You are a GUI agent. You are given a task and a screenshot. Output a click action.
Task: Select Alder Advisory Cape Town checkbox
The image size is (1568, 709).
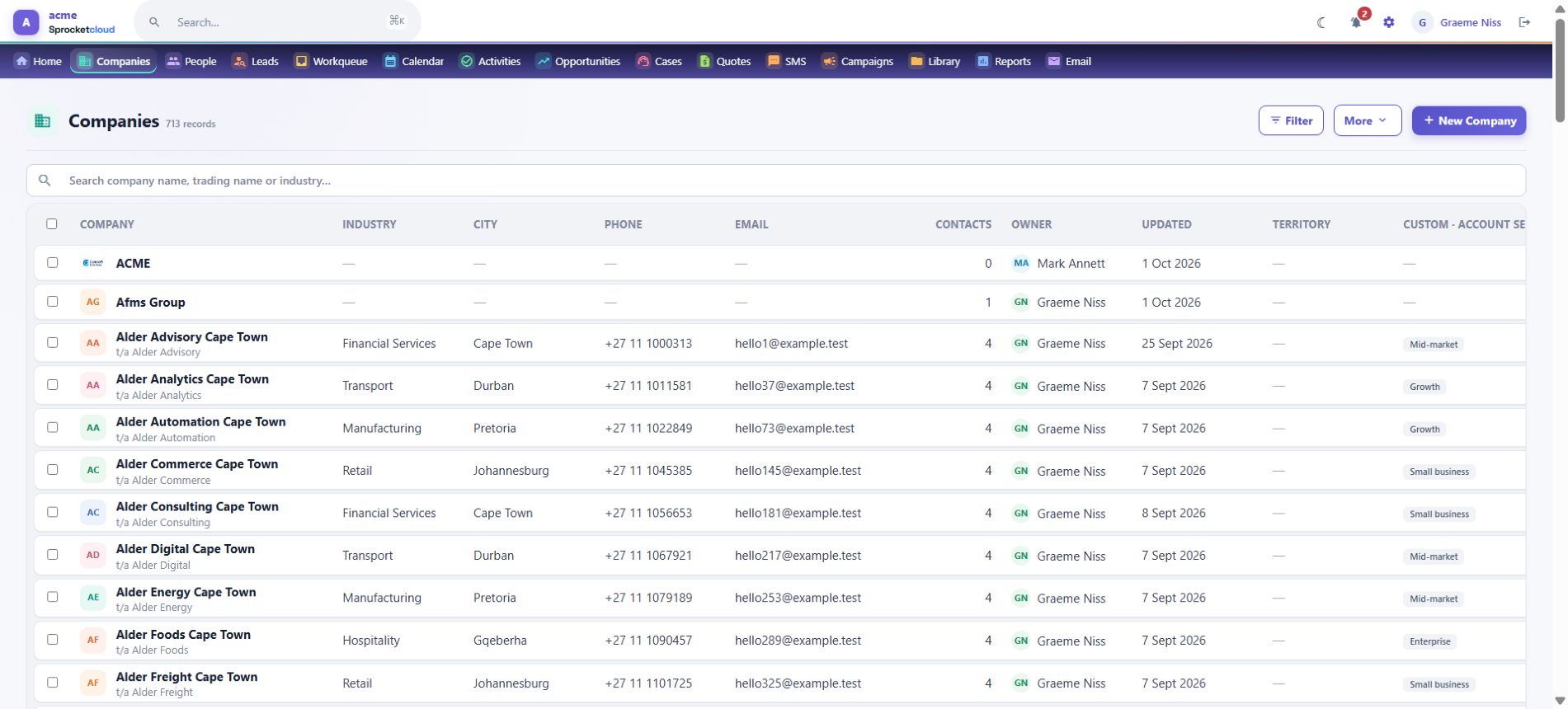click(52, 342)
